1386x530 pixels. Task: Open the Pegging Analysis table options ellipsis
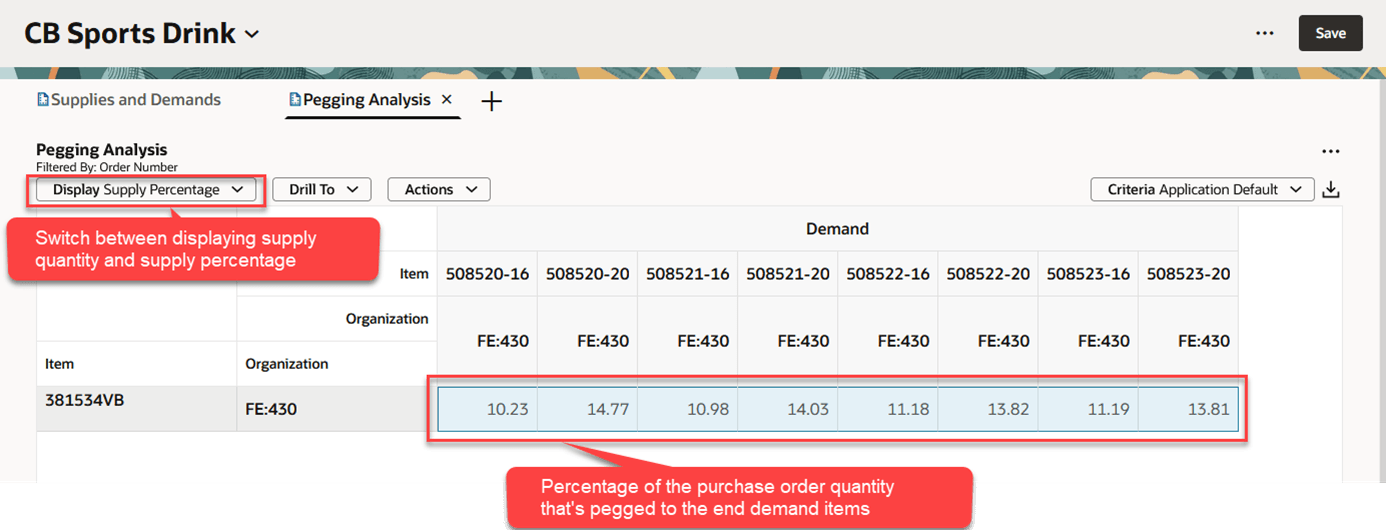coord(1330,151)
